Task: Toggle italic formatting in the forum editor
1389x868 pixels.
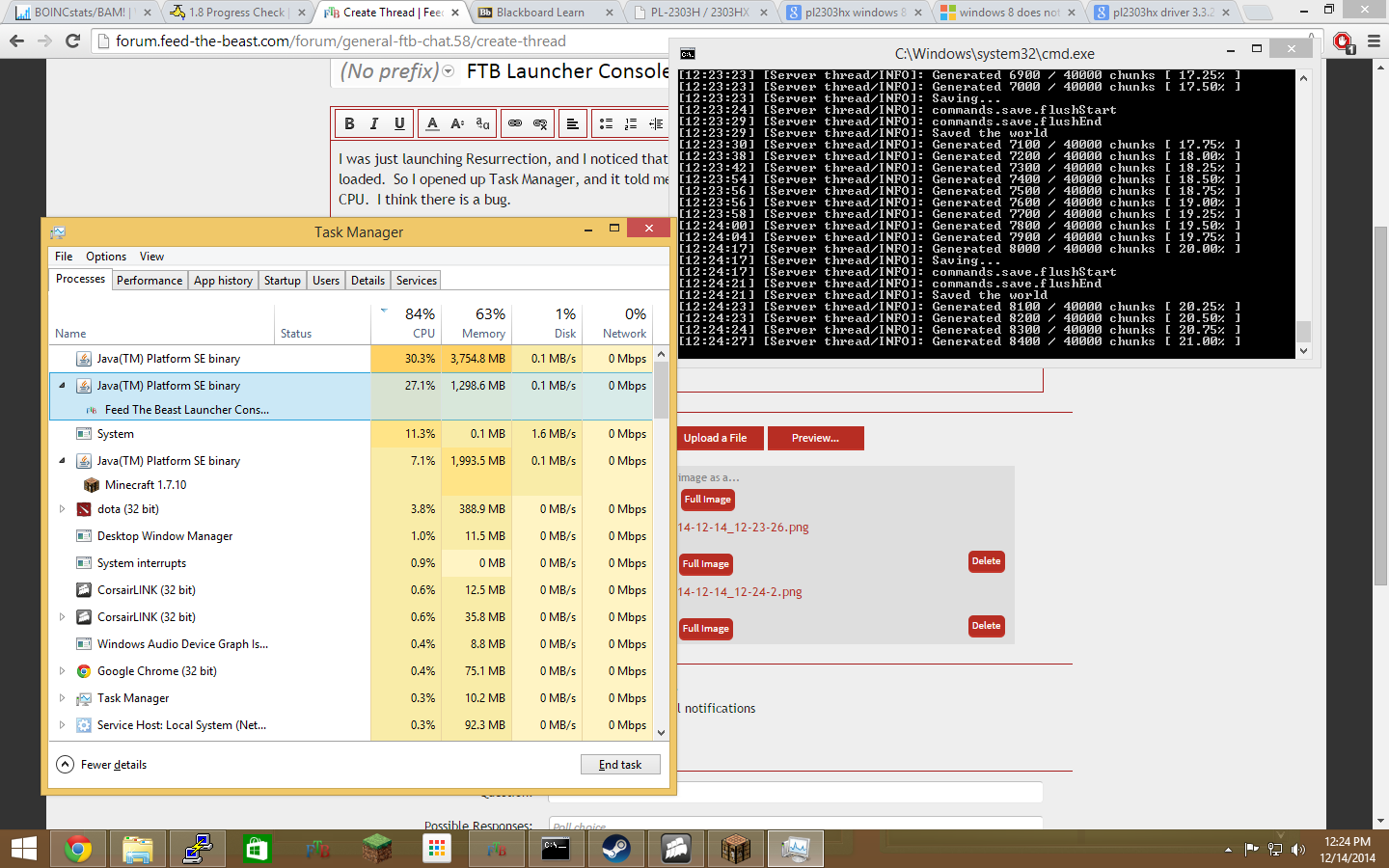Action: [374, 123]
